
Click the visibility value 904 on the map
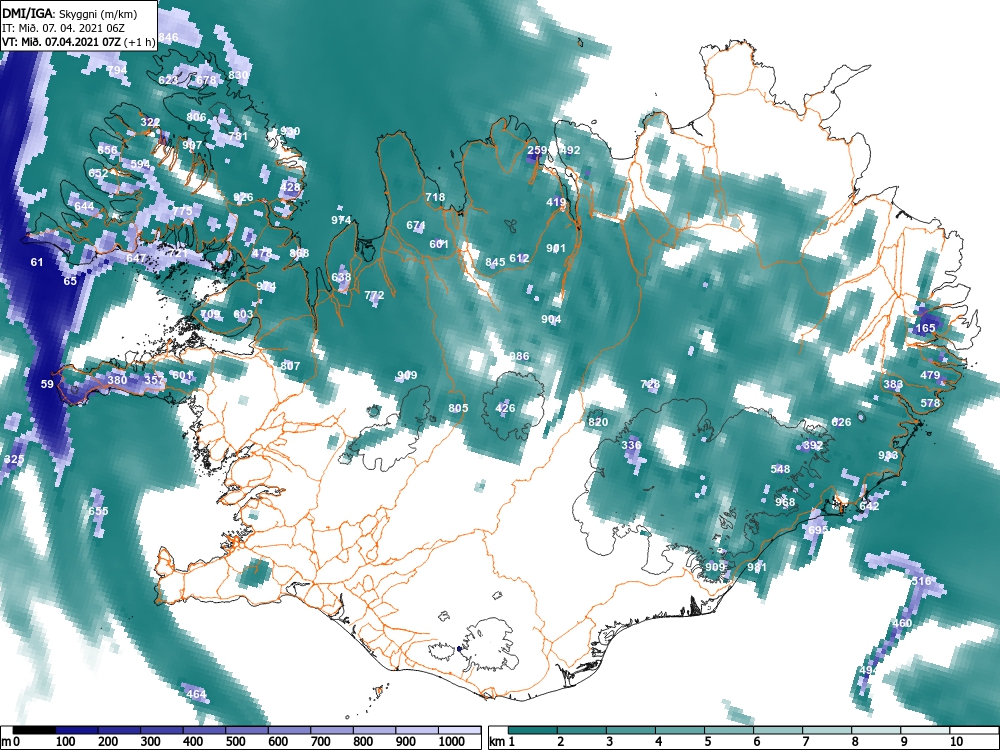(x=551, y=319)
